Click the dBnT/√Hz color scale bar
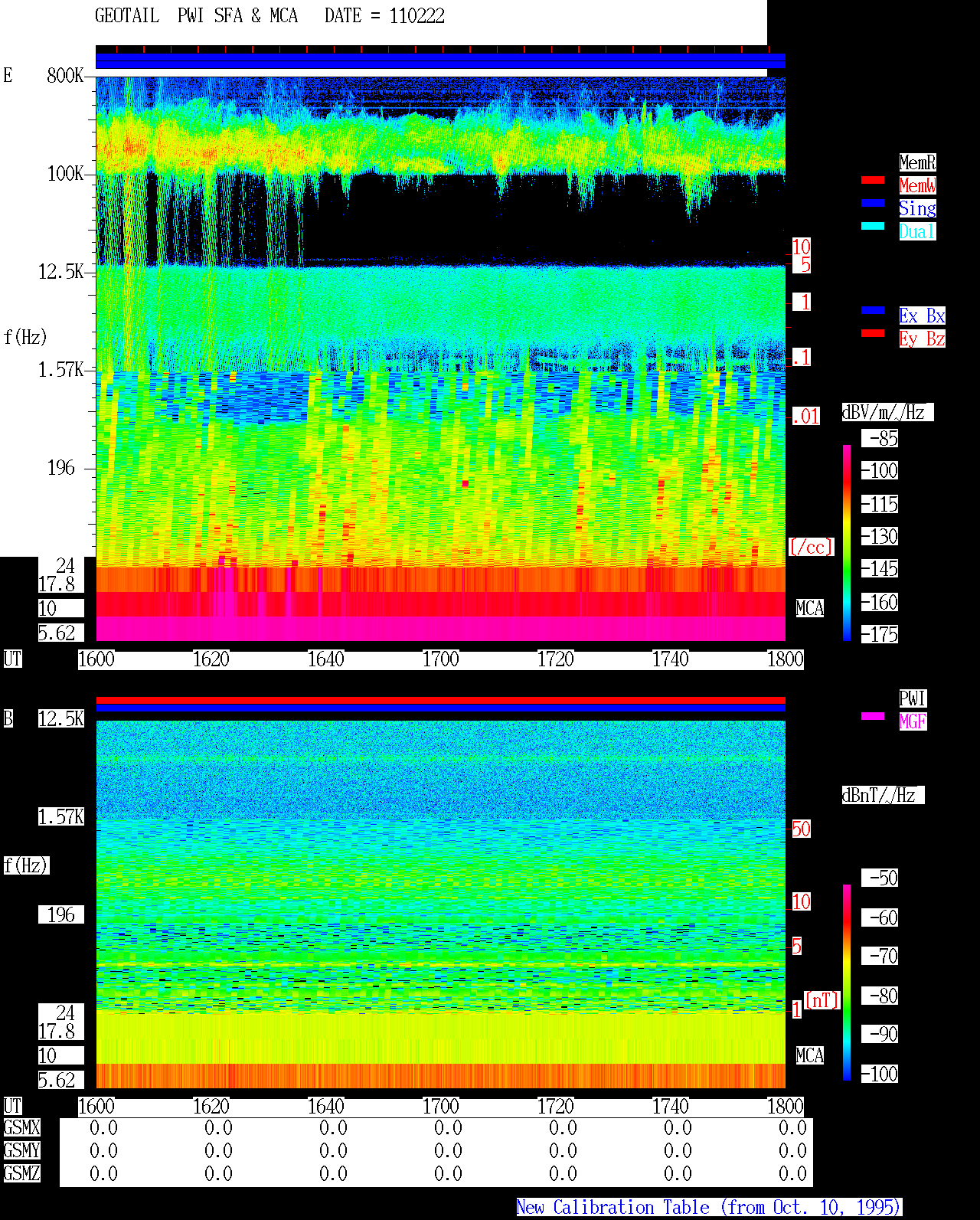Image resolution: width=980 pixels, height=1220 pixels. 847,983
